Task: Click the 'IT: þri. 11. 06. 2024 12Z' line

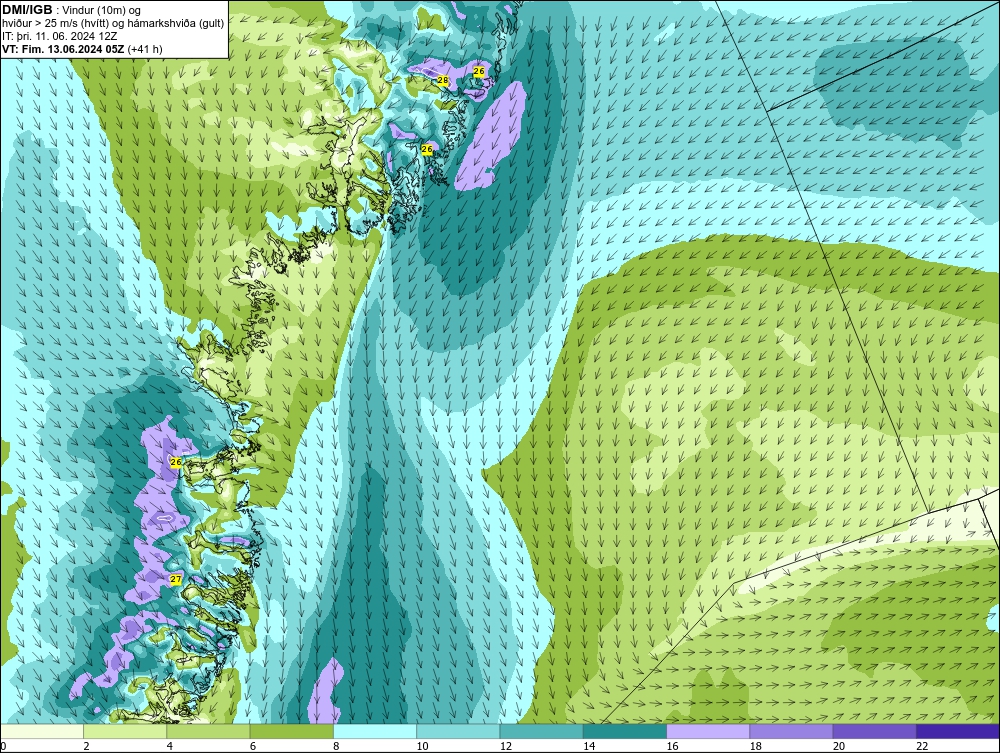Action: (59, 36)
